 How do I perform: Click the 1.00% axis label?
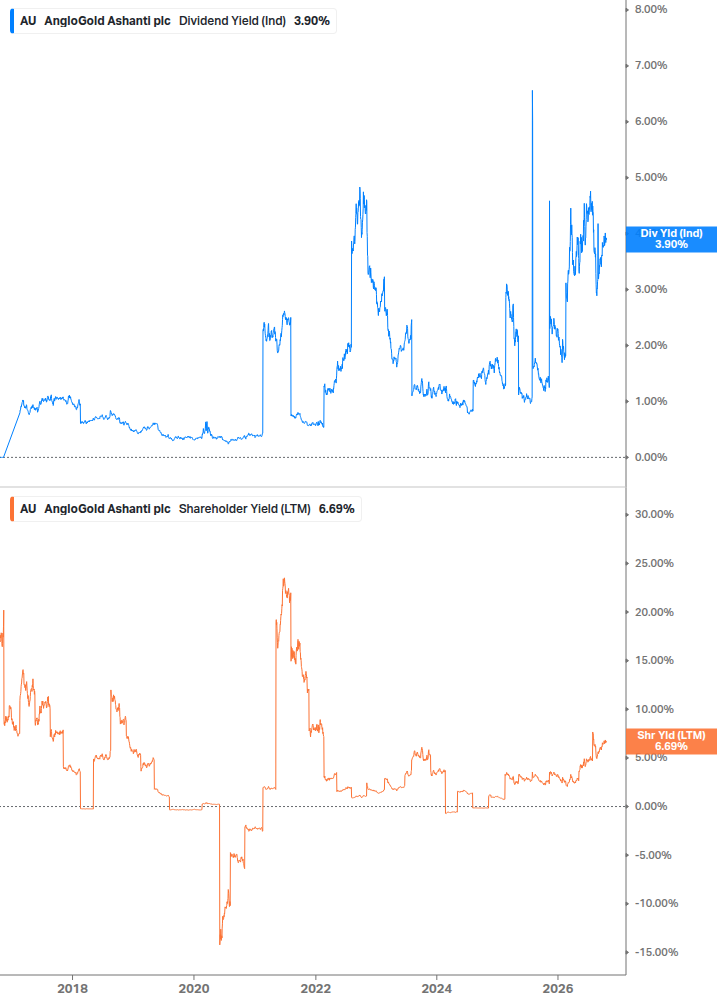click(x=650, y=401)
